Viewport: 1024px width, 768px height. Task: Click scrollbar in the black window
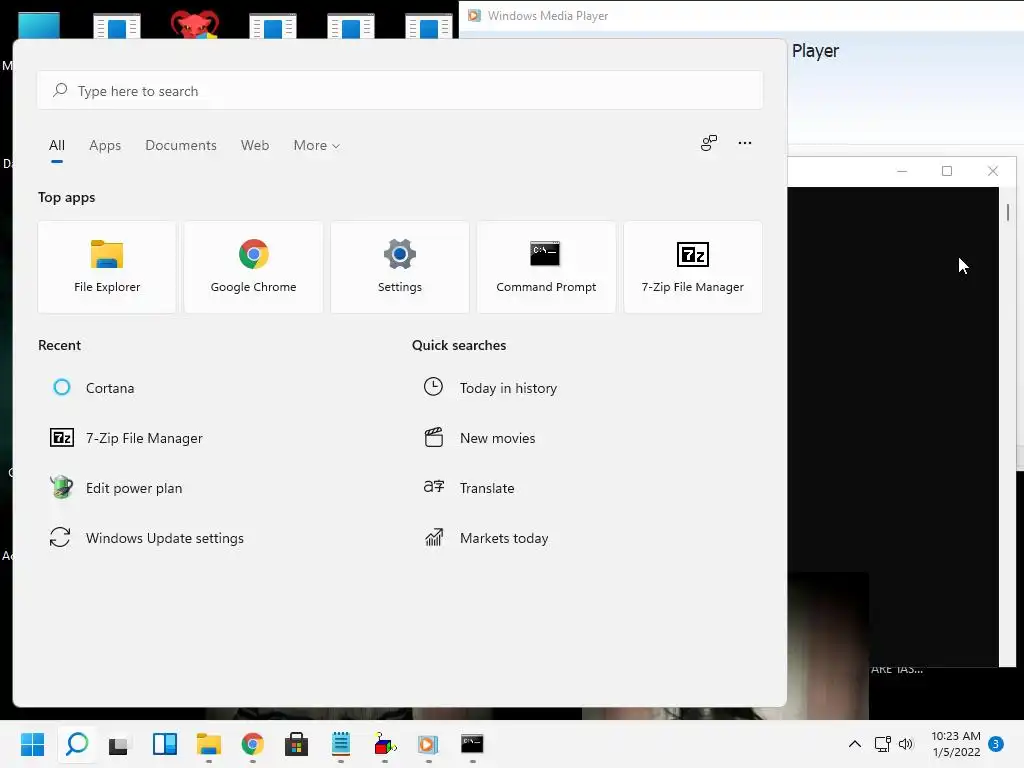coord(1008,213)
